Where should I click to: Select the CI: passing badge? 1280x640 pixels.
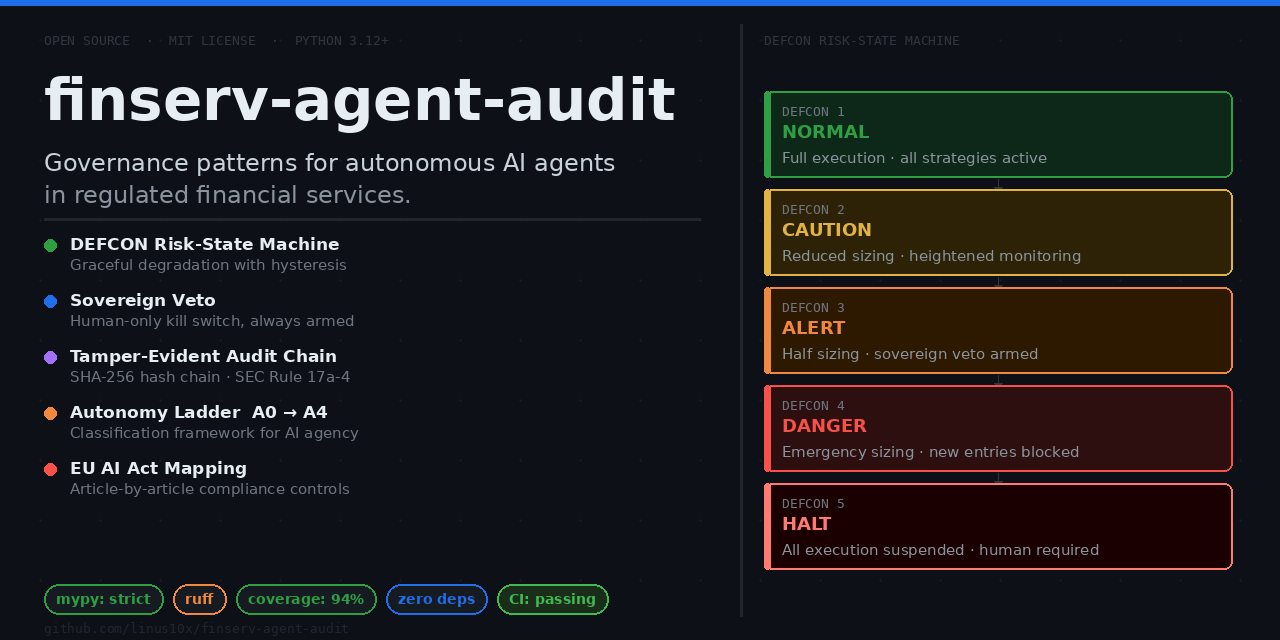click(x=553, y=599)
